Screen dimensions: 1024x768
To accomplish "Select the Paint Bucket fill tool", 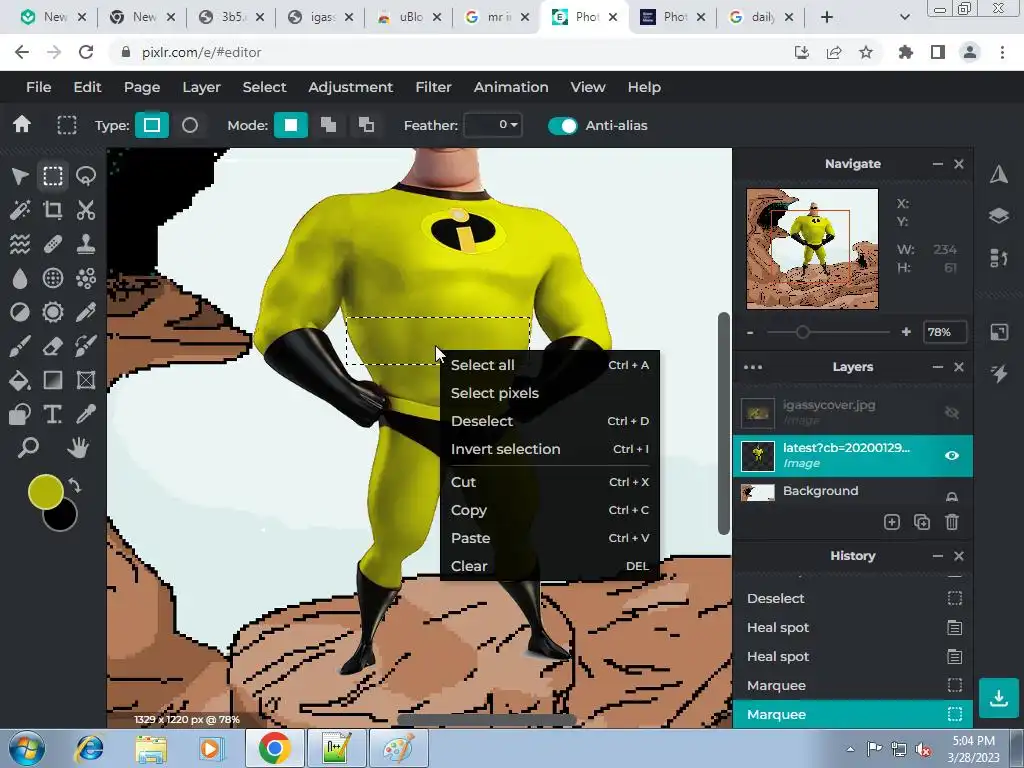I will [x=20, y=380].
